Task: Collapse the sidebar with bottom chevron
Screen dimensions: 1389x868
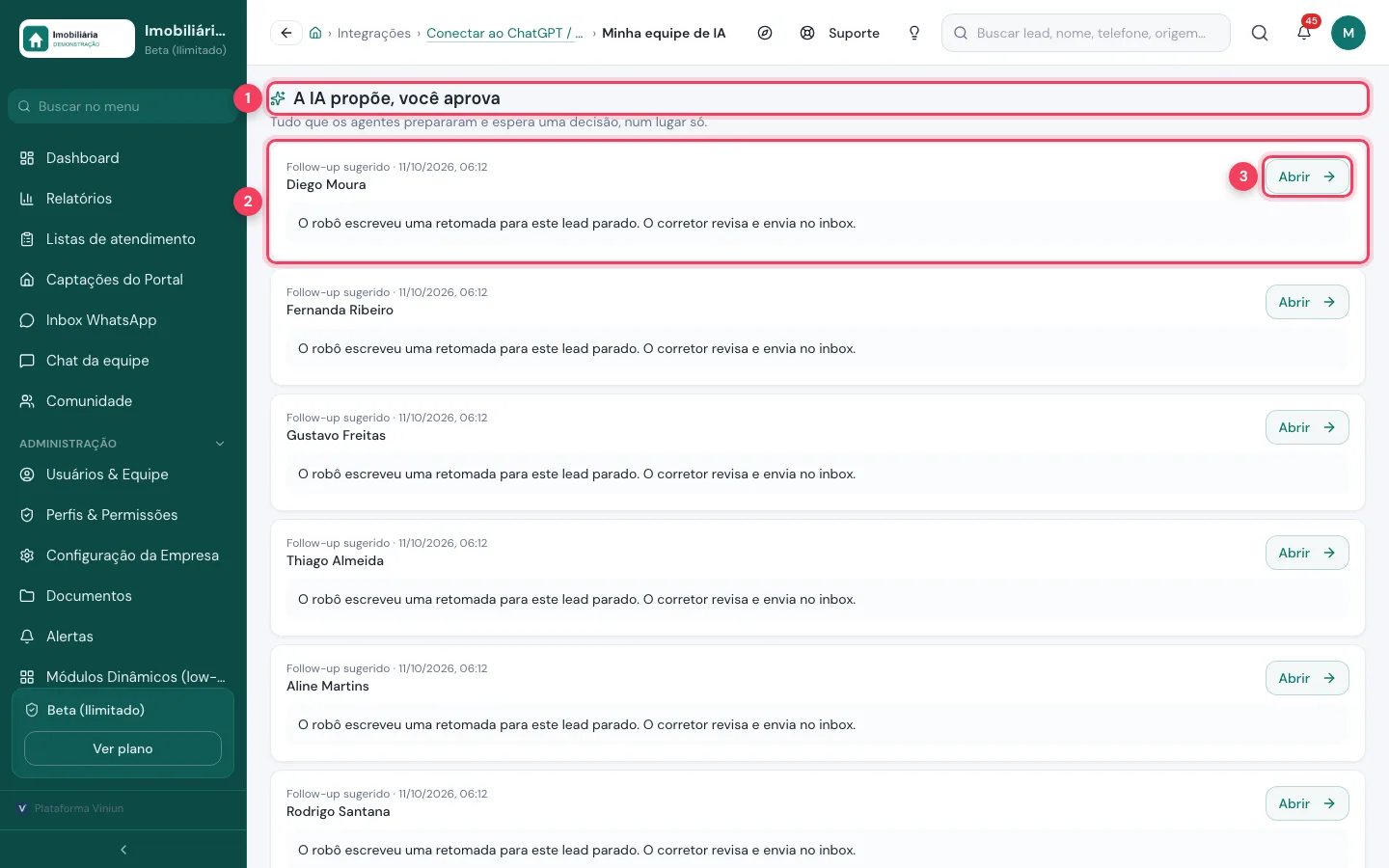Action: (123, 850)
